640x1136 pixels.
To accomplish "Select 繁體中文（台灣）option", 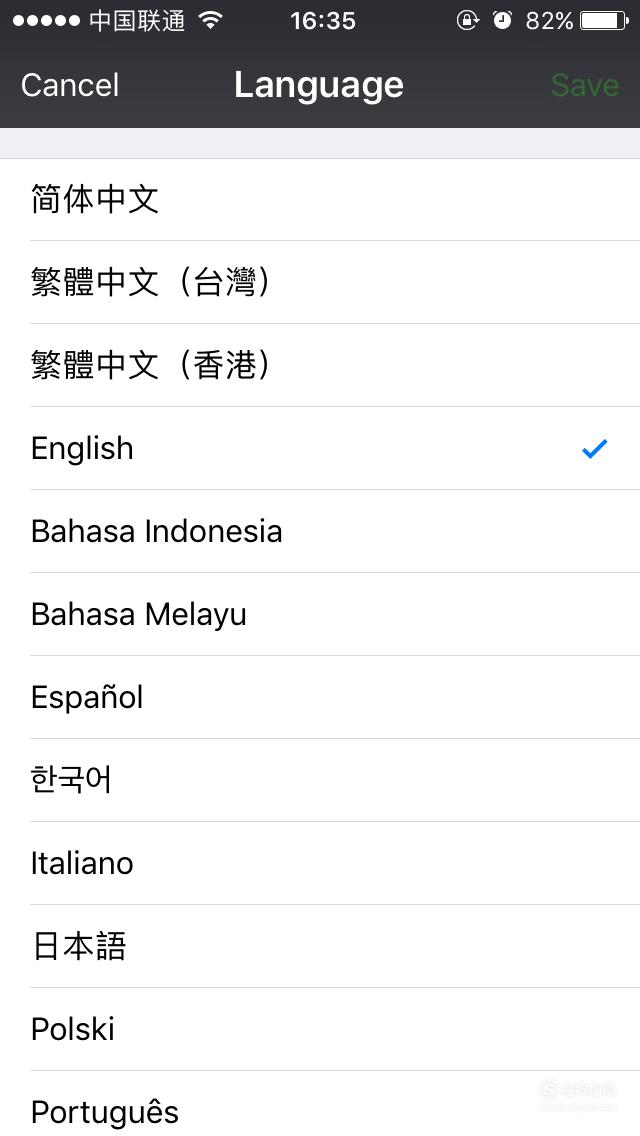I will (x=320, y=283).
